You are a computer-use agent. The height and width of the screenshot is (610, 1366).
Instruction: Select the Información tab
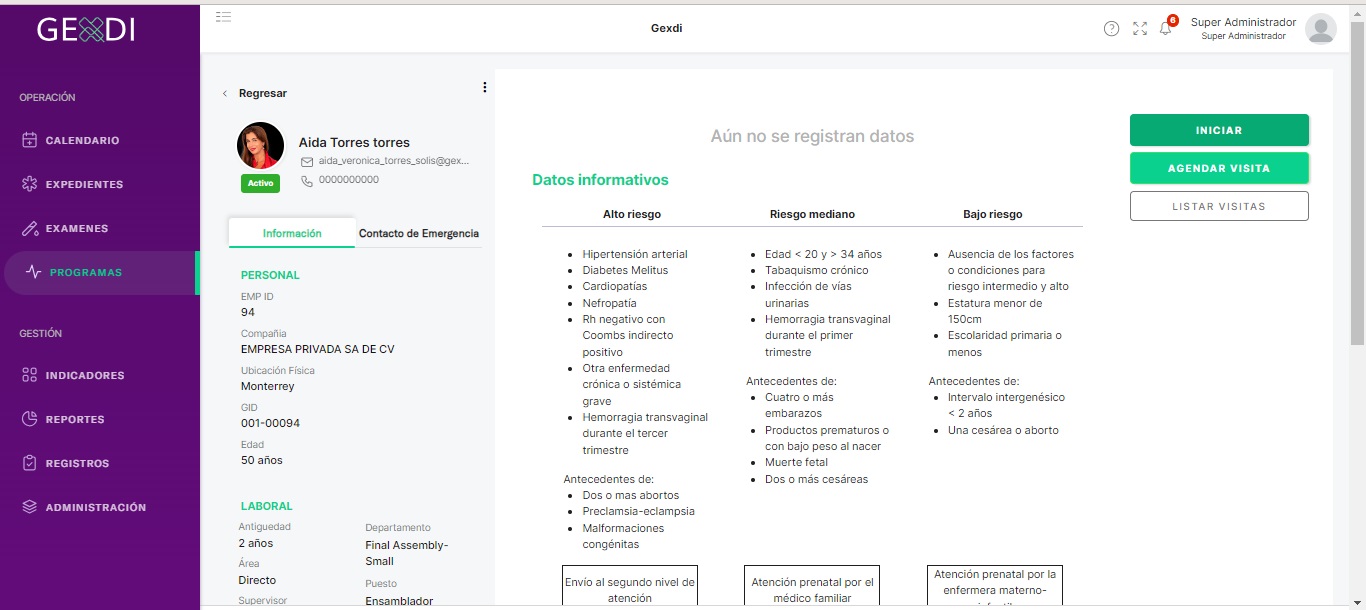point(292,233)
